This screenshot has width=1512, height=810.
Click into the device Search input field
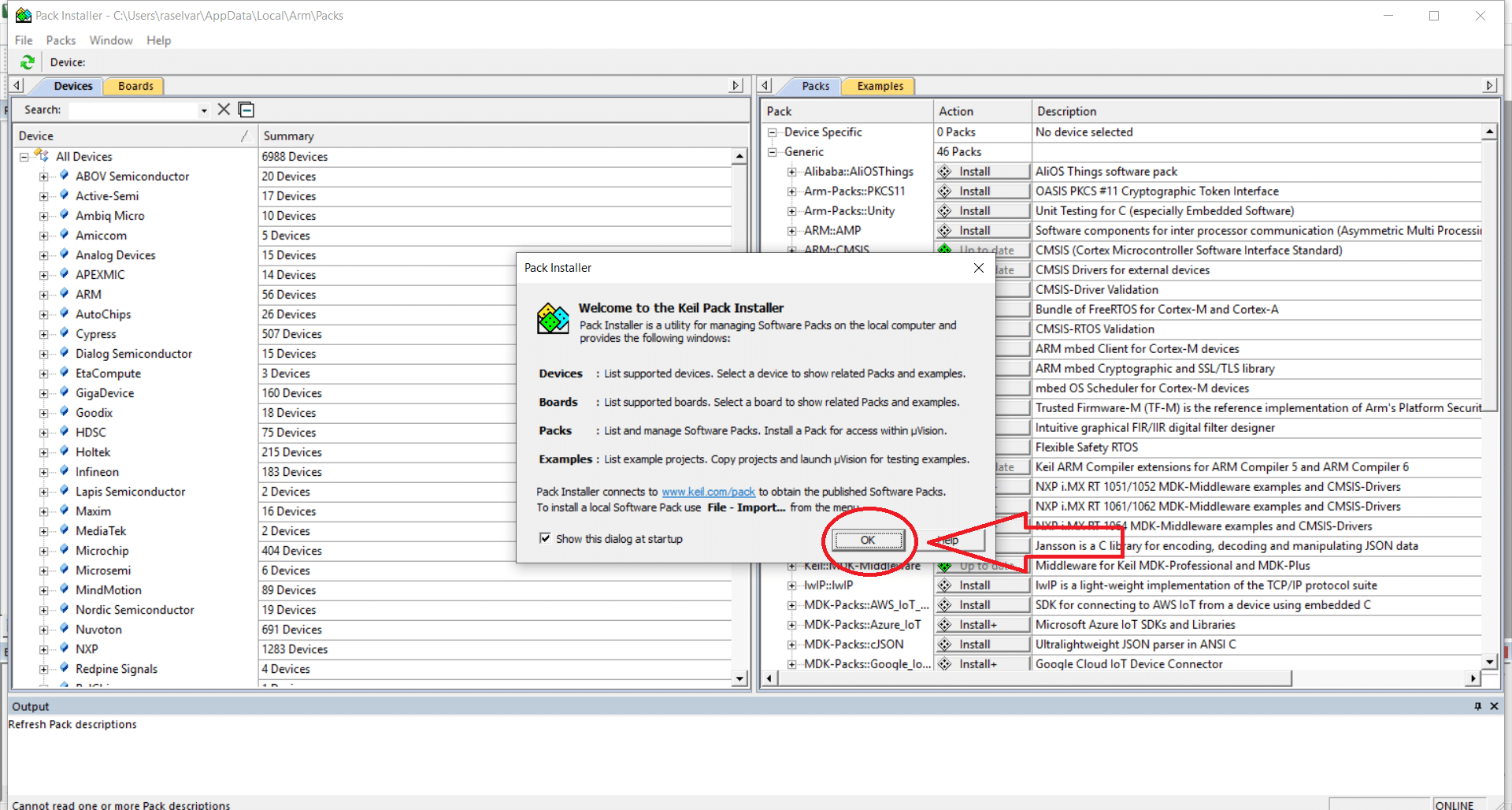[x=133, y=110]
